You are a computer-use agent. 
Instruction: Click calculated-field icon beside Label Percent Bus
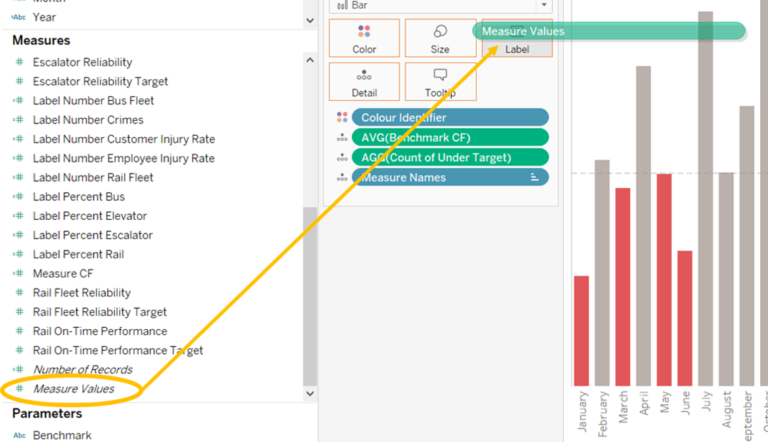point(19,196)
